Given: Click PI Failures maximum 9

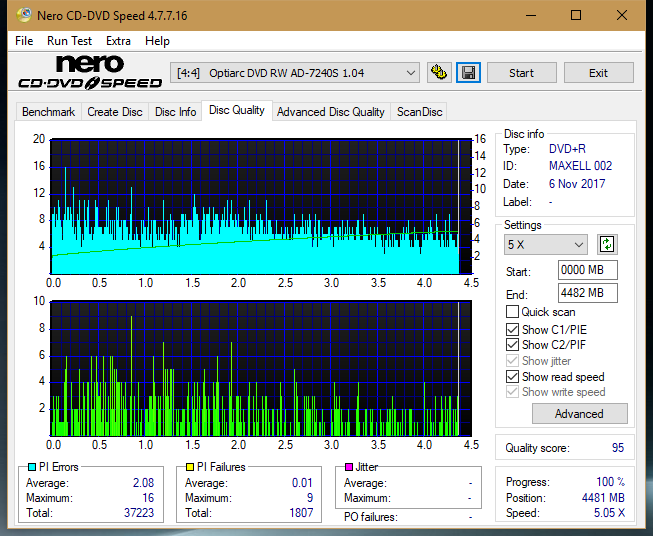Looking at the screenshot, I should (310, 498).
